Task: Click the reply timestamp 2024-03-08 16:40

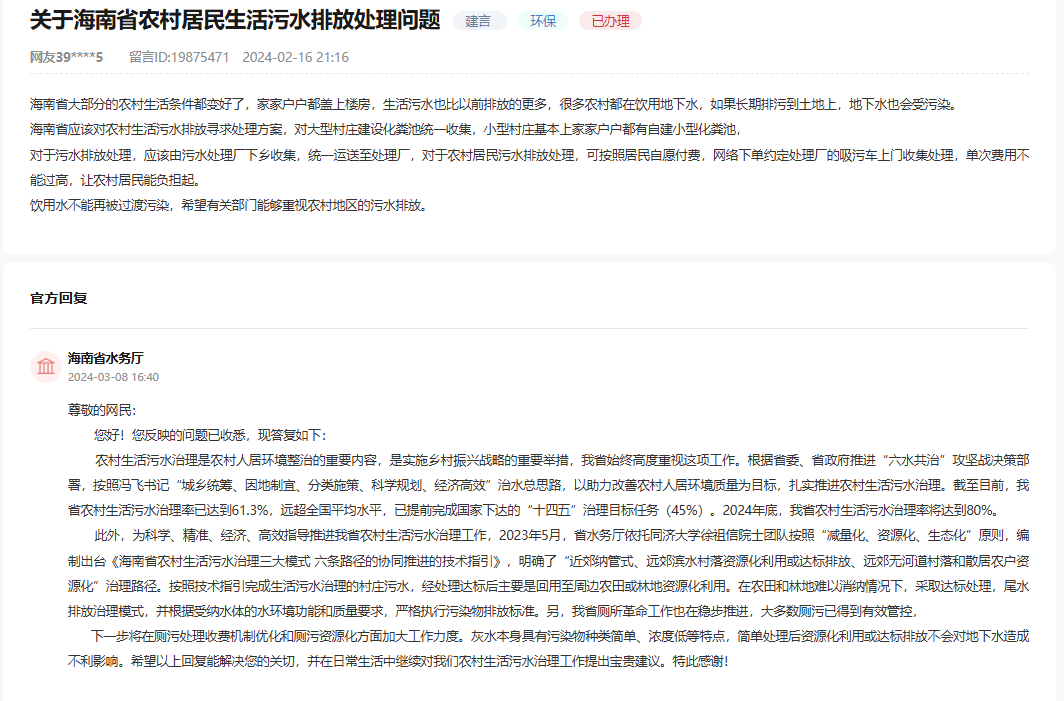Action: coord(113,377)
